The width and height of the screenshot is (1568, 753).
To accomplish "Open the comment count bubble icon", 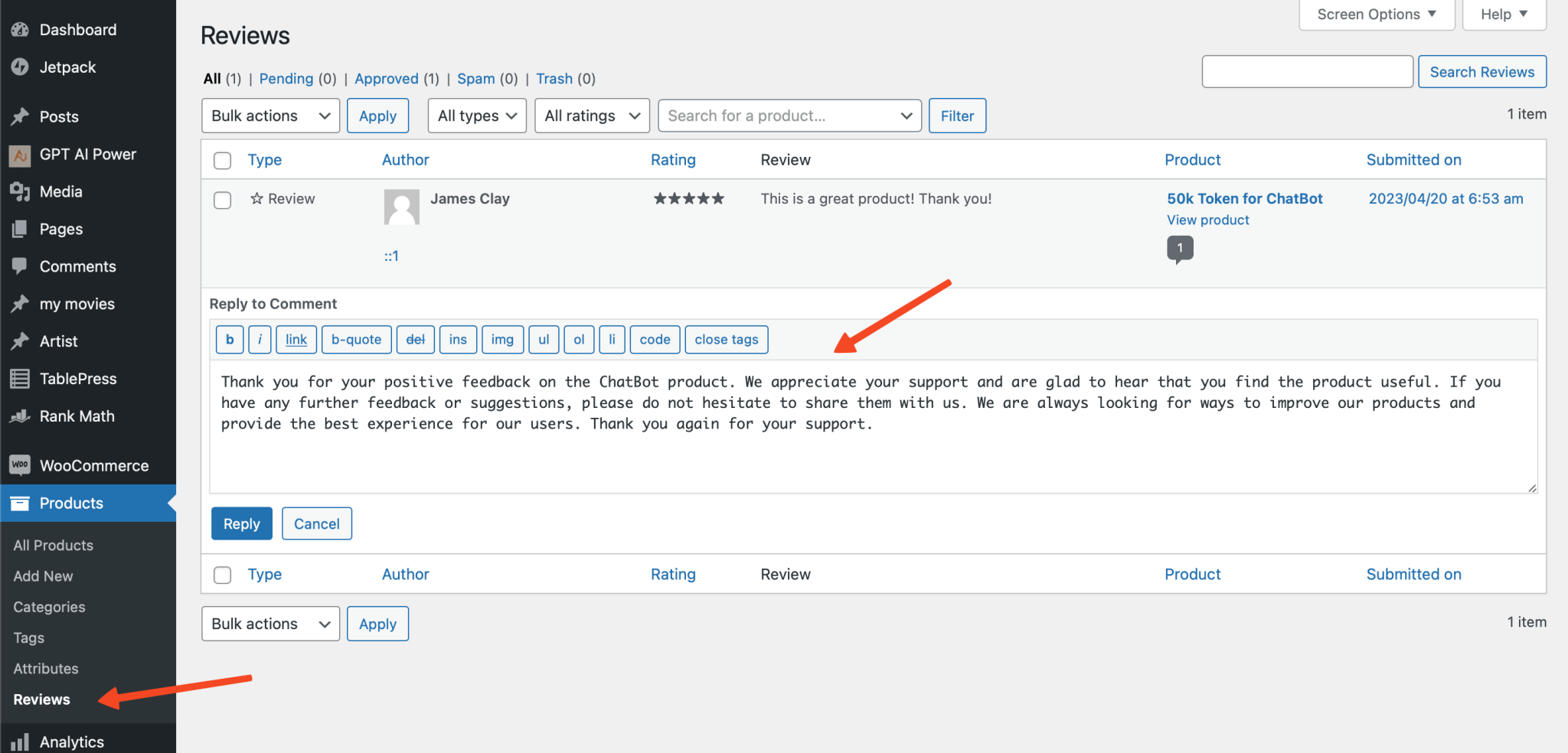I will 1180,249.
